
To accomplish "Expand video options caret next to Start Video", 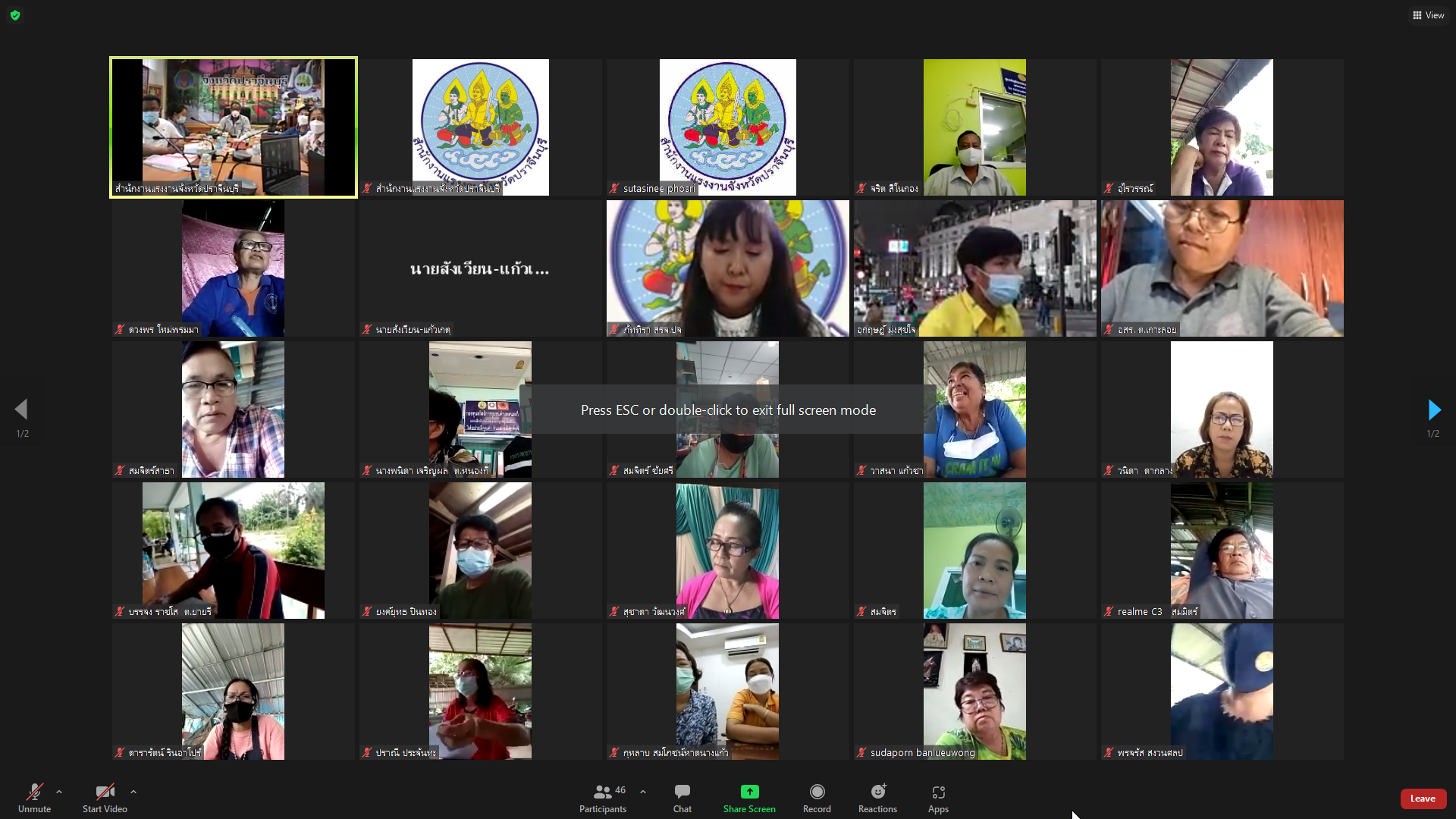I will pos(133,792).
